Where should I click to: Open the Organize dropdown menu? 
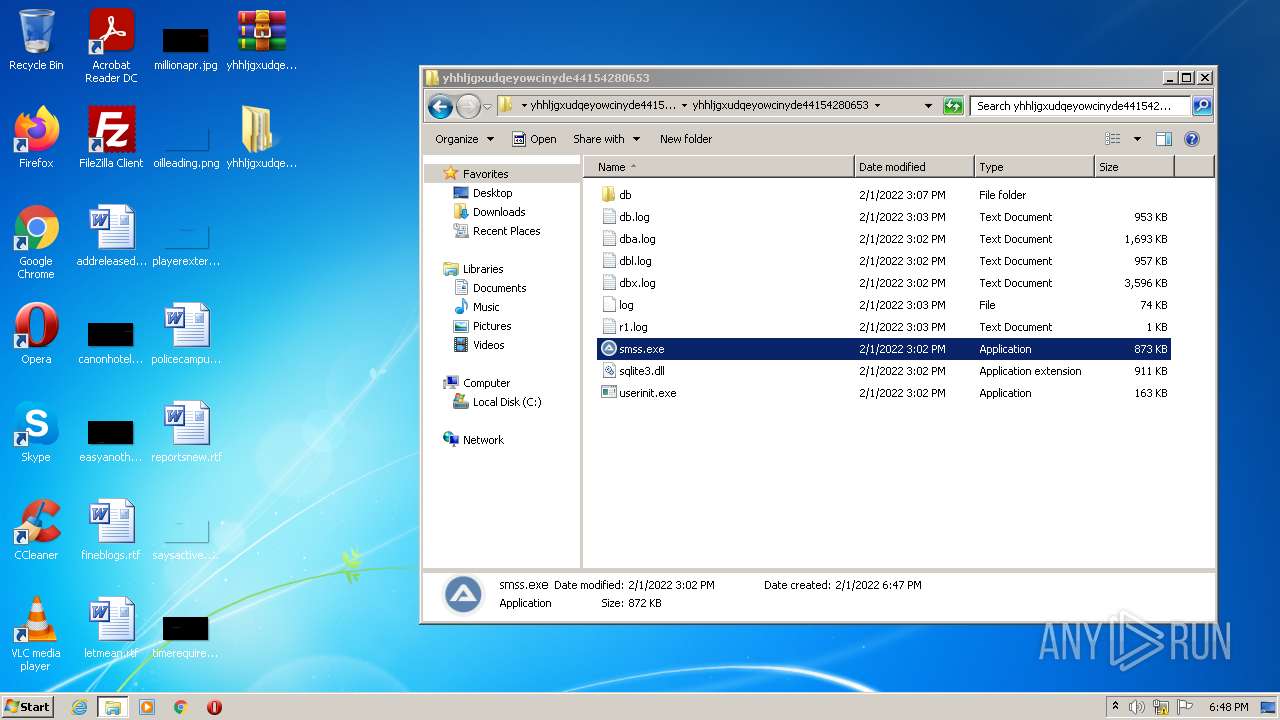pos(464,139)
